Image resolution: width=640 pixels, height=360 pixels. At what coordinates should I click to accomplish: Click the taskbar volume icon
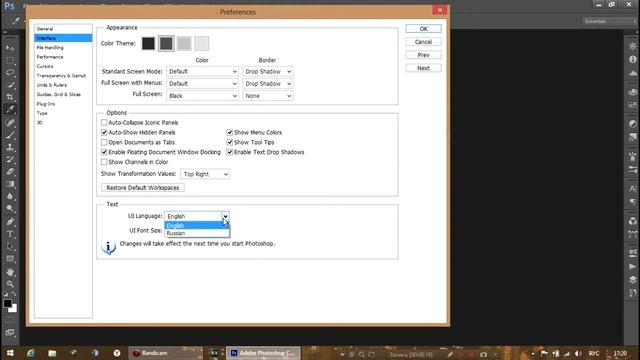578,353
